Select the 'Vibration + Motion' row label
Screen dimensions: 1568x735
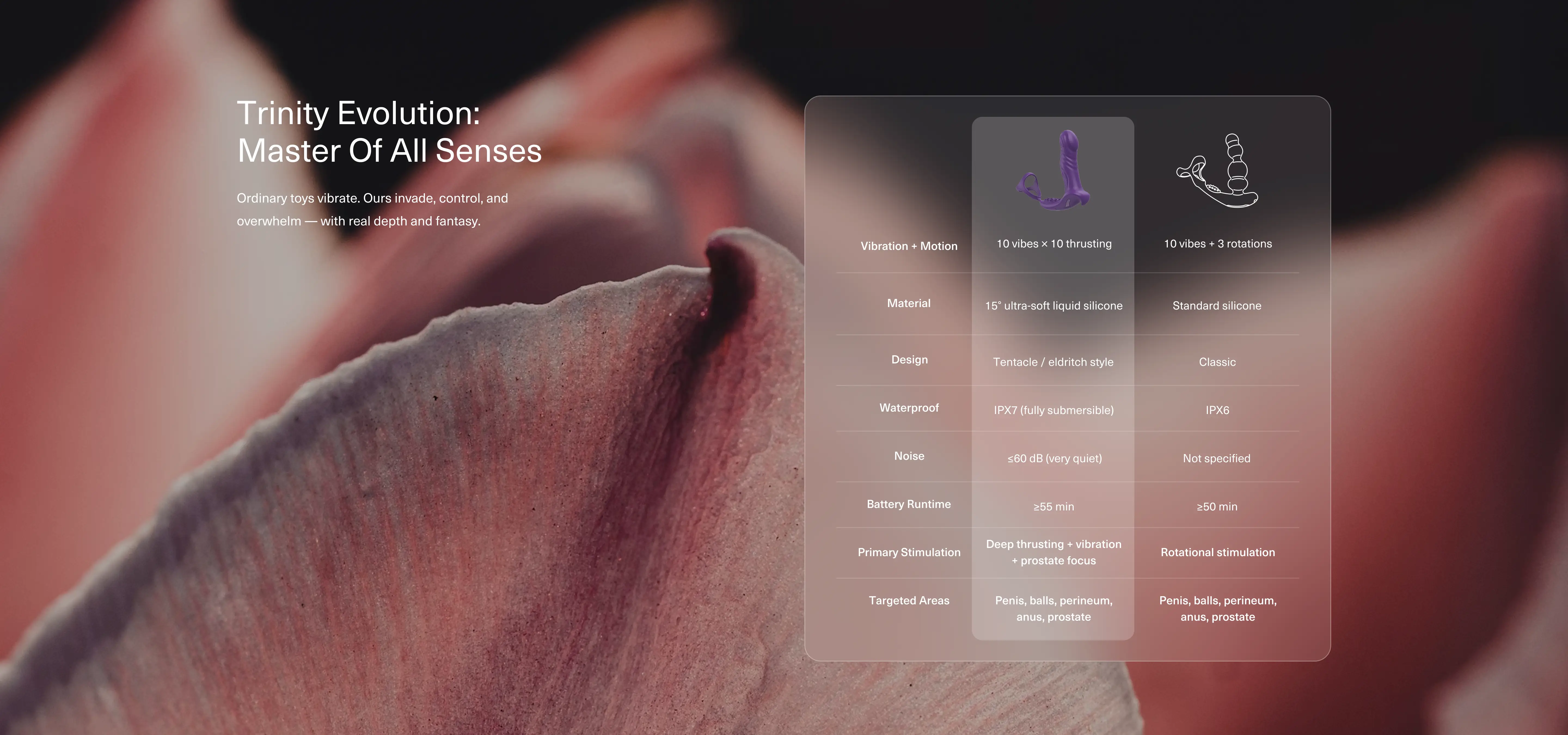(909, 246)
